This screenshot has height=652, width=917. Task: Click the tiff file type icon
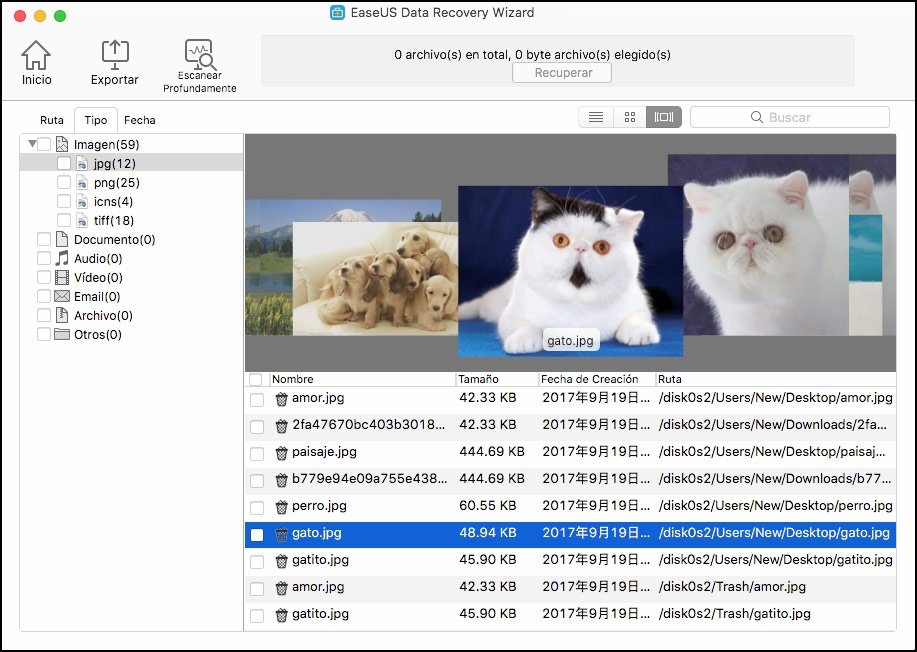coord(82,220)
